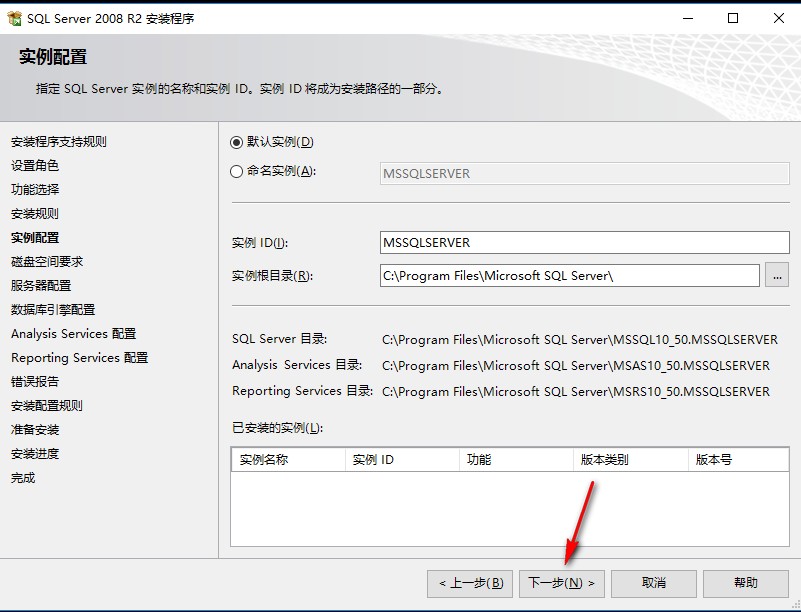Viewport: 801px width, 612px height.
Task: Close the SQL Server setup window
Action: click(779, 18)
